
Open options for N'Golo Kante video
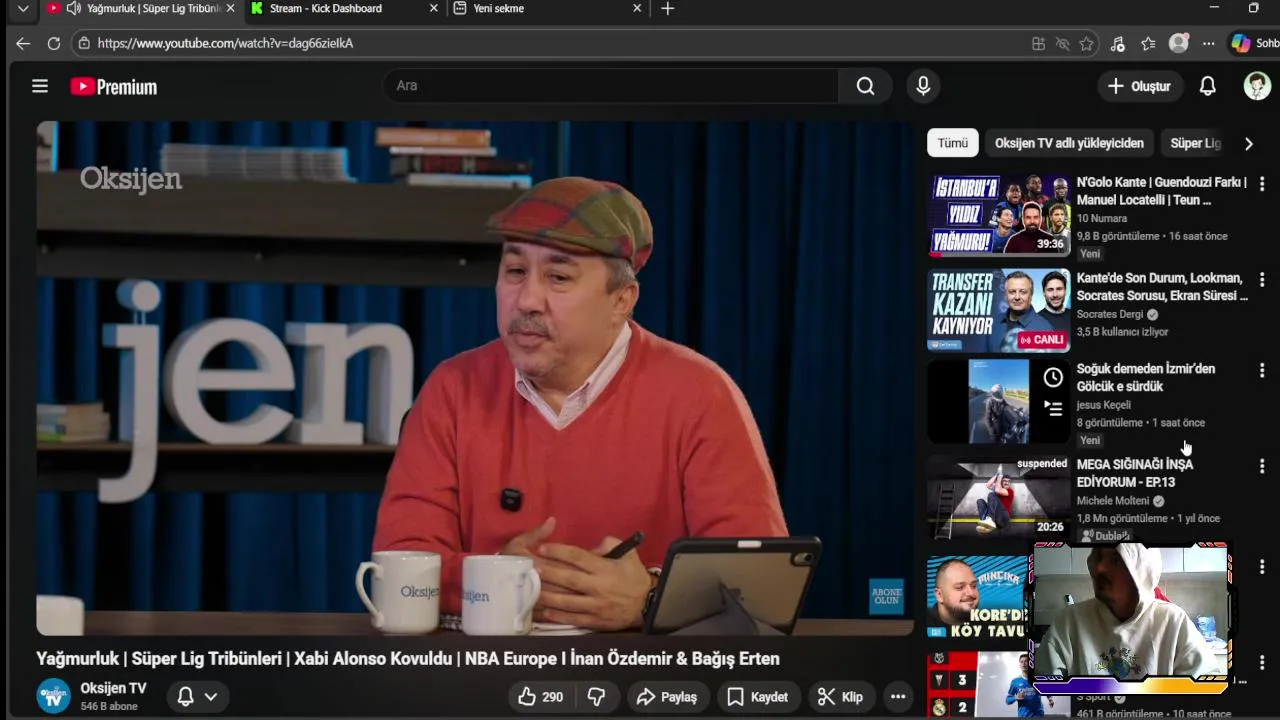click(x=1262, y=184)
